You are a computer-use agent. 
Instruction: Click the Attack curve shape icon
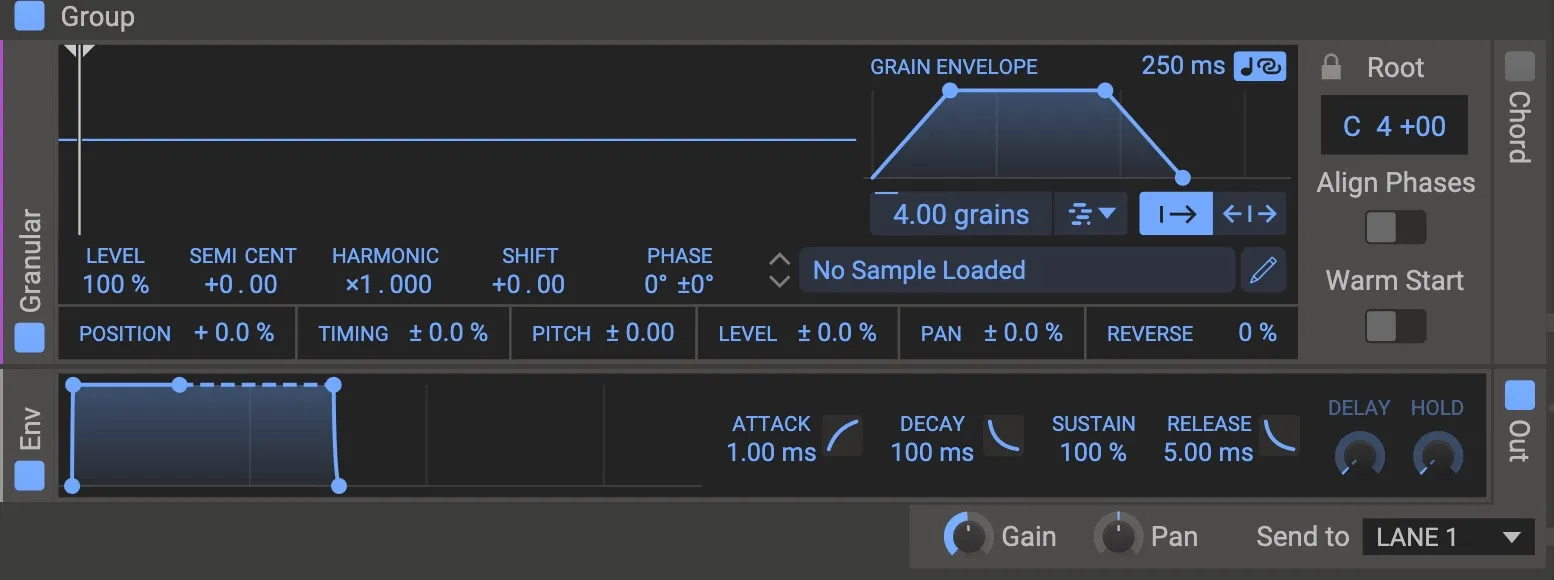click(843, 435)
